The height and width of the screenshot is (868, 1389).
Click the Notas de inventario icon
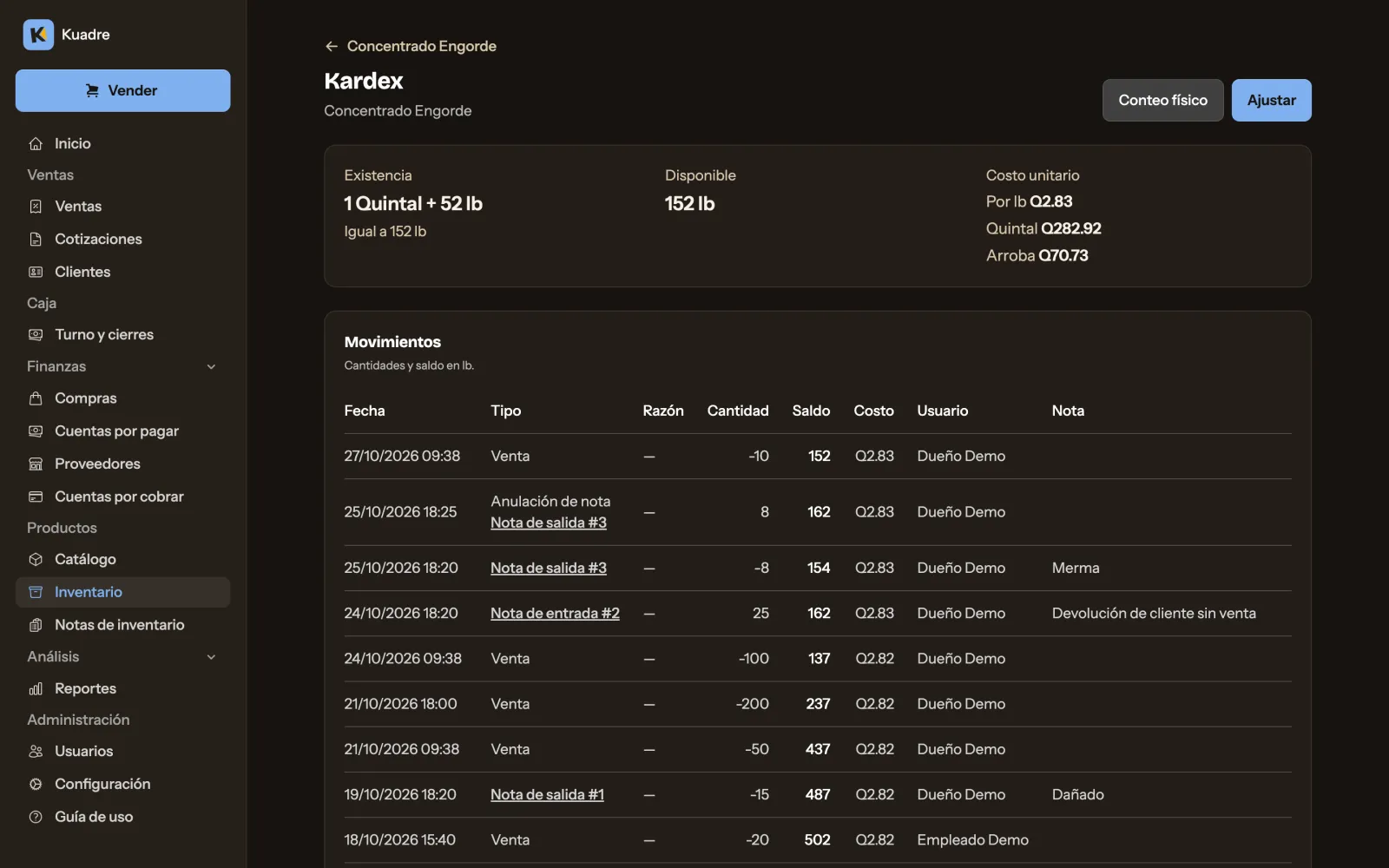[x=36, y=625]
